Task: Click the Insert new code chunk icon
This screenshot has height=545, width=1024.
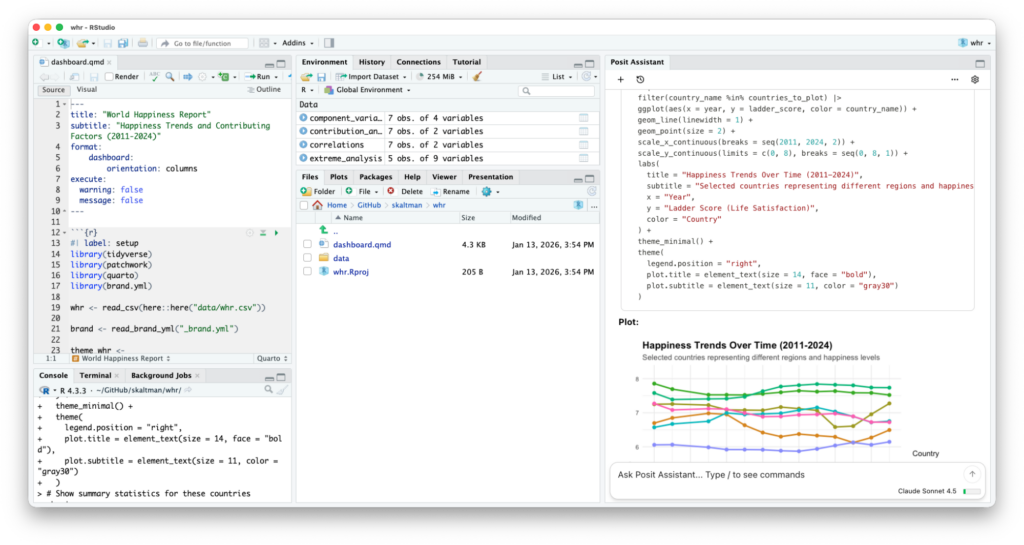Action: 224,76
